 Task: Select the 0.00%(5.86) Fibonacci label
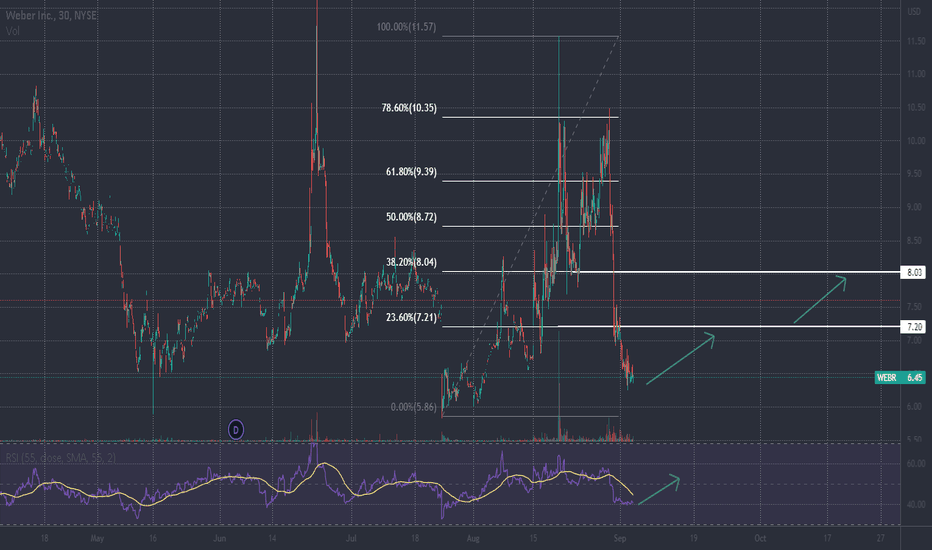point(414,407)
